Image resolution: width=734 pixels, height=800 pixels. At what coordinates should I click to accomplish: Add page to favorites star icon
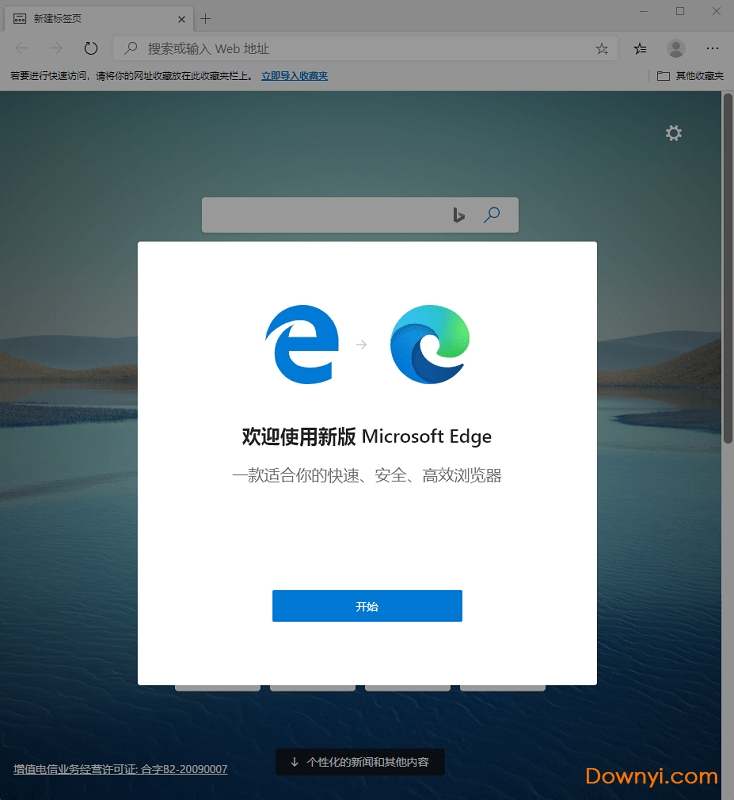pyautogui.click(x=602, y=48)
